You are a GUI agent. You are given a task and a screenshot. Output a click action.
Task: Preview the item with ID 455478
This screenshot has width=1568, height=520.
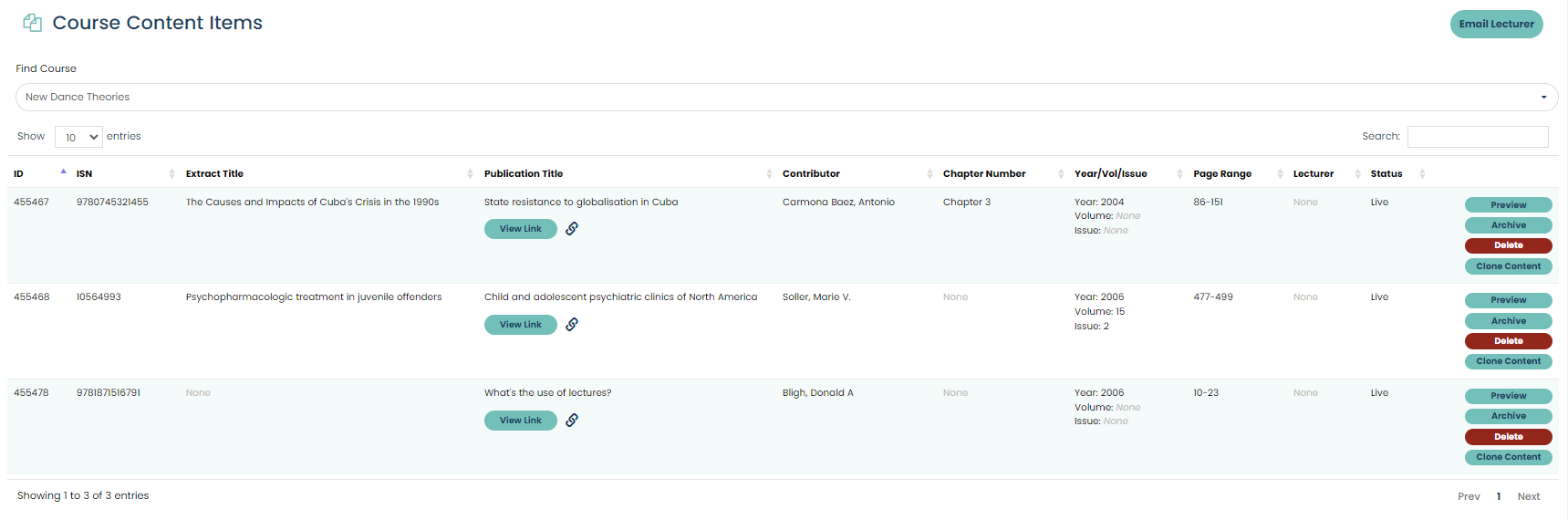pos(1508,396)
